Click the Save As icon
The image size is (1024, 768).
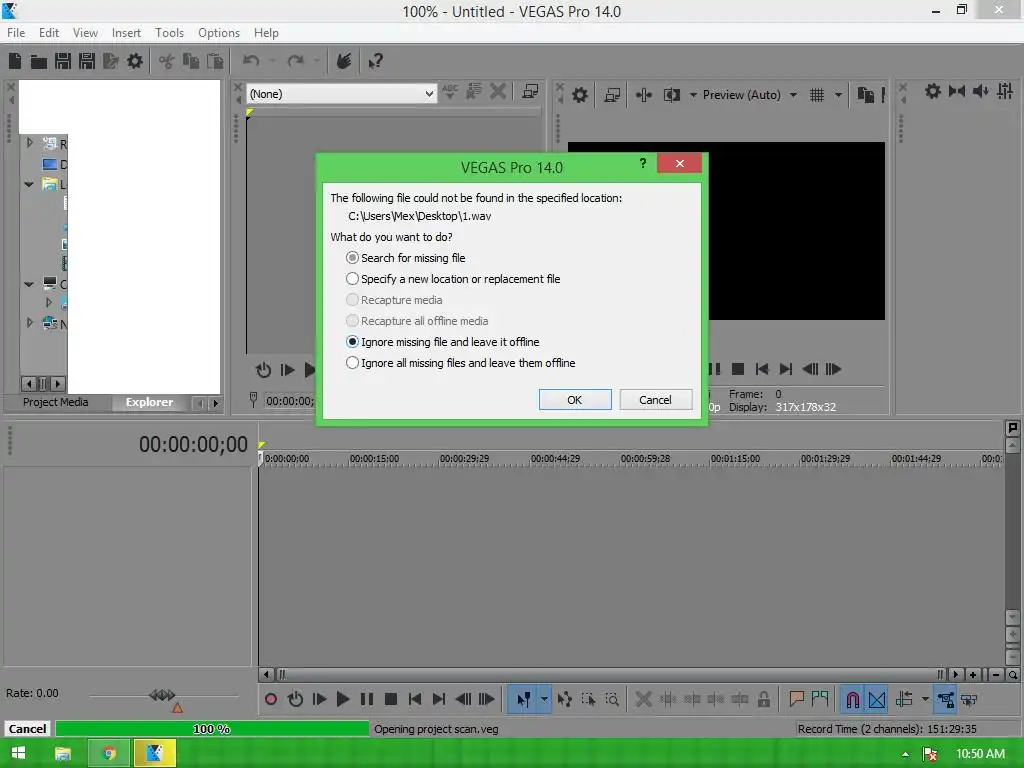tap(87, 61)
